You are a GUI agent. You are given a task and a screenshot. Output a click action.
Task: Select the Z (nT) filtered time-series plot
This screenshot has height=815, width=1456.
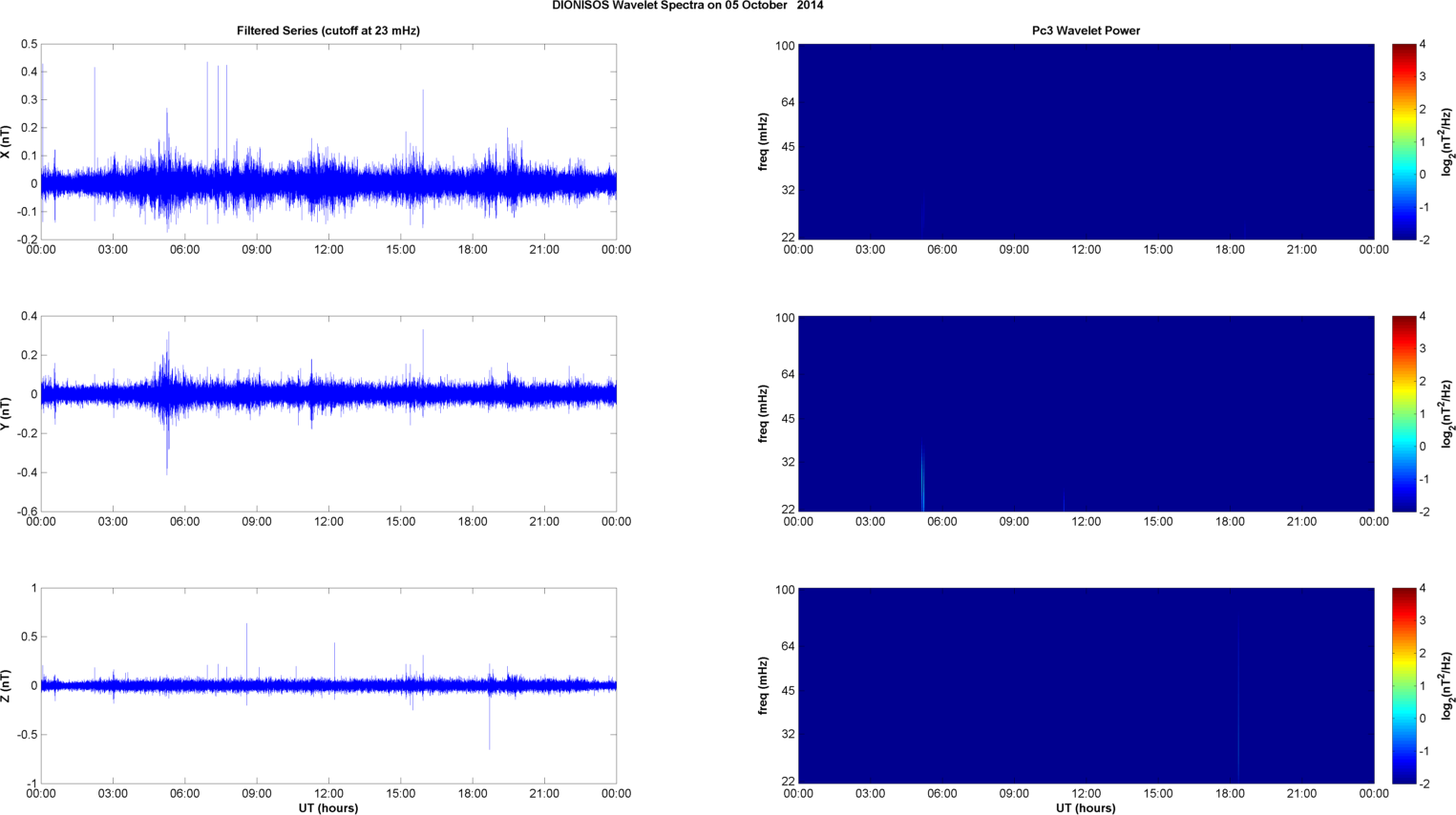pyautogui.click(x=328, y=686)
